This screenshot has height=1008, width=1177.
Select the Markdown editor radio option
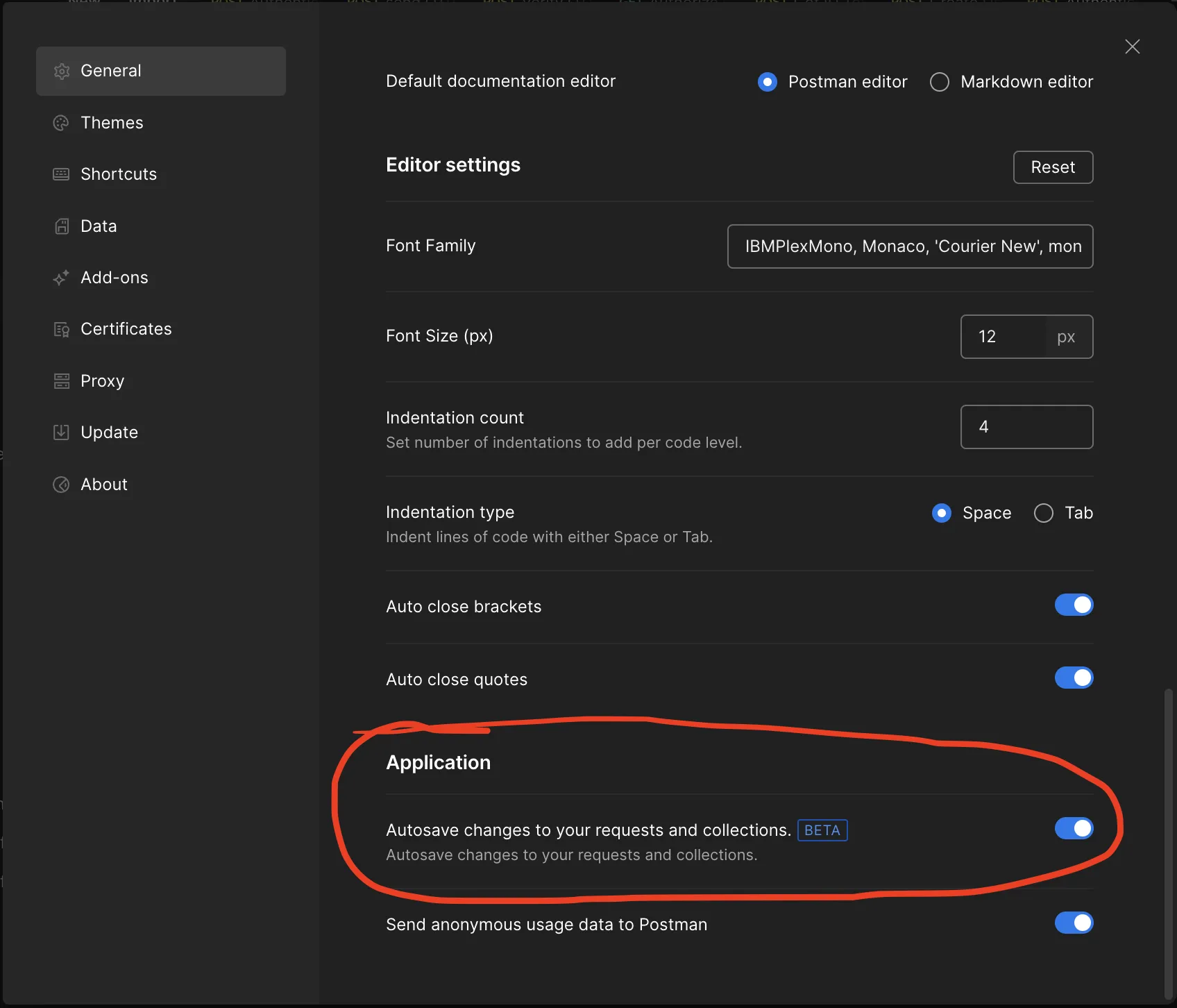click(x=940, y=82)
